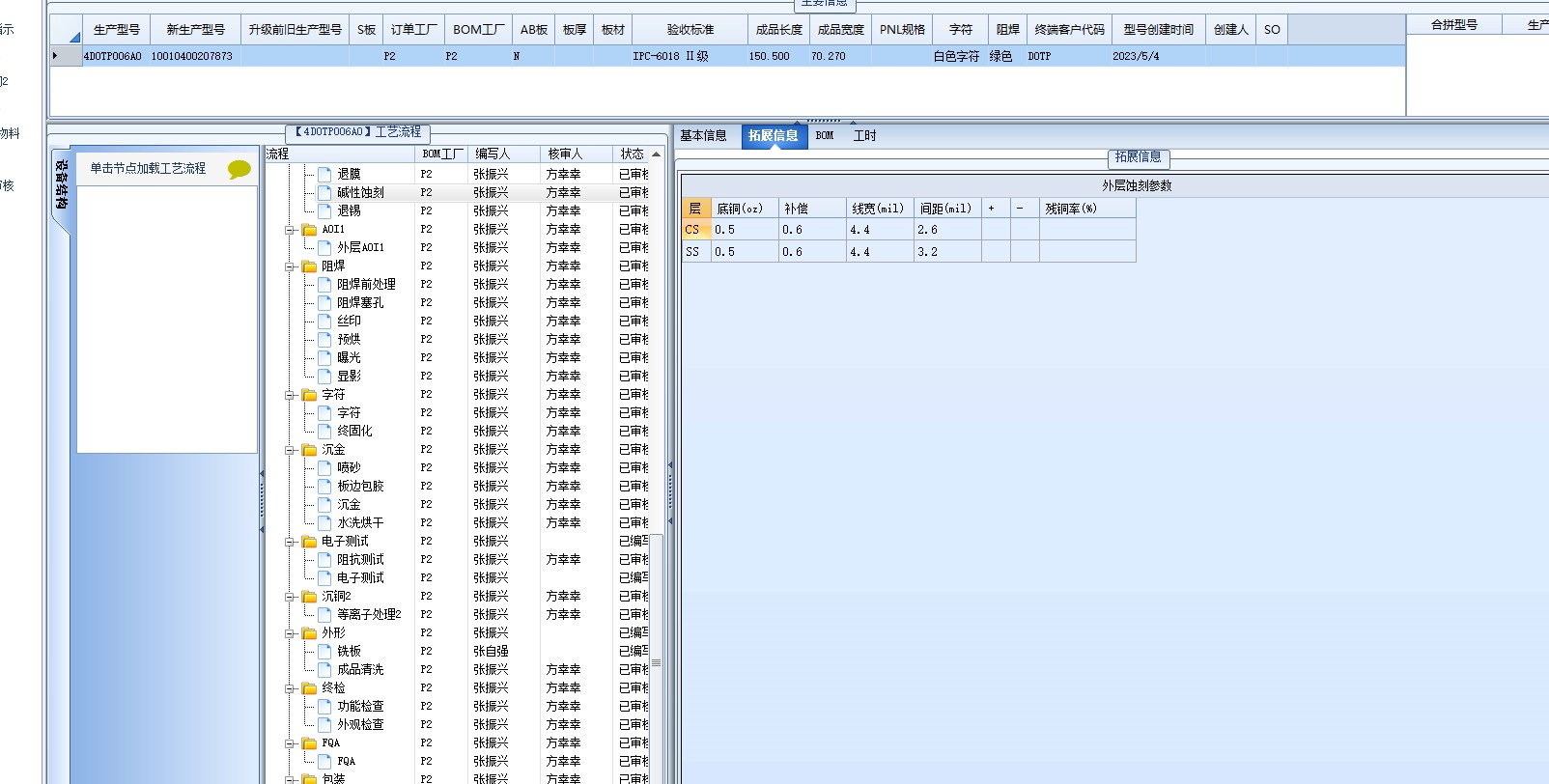Screen dimensions: 1549x784
Task: Collapse the AOI1 tree node
Action: click(289, 230)
